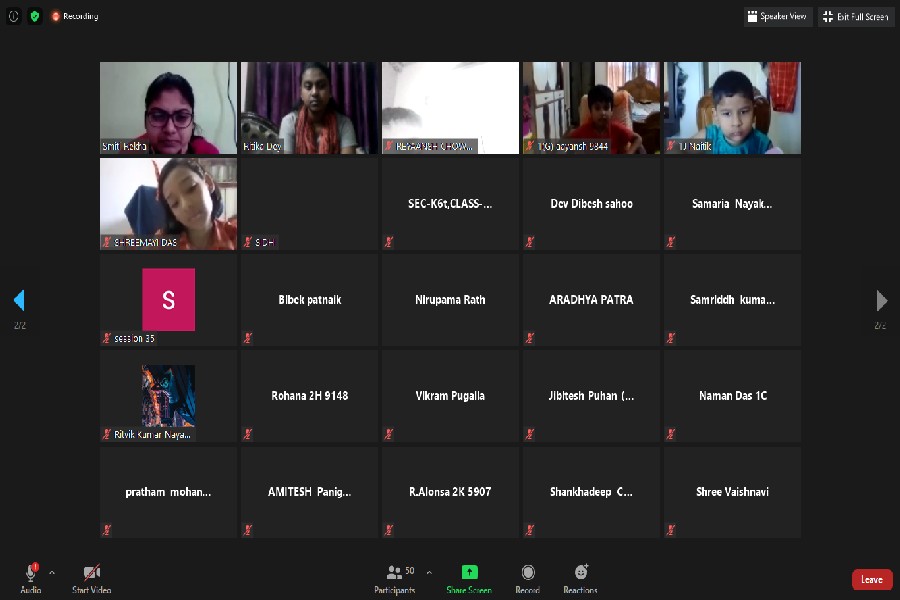Open the Reactions emoji menu

pyautogui.click(x=581, y=573)
